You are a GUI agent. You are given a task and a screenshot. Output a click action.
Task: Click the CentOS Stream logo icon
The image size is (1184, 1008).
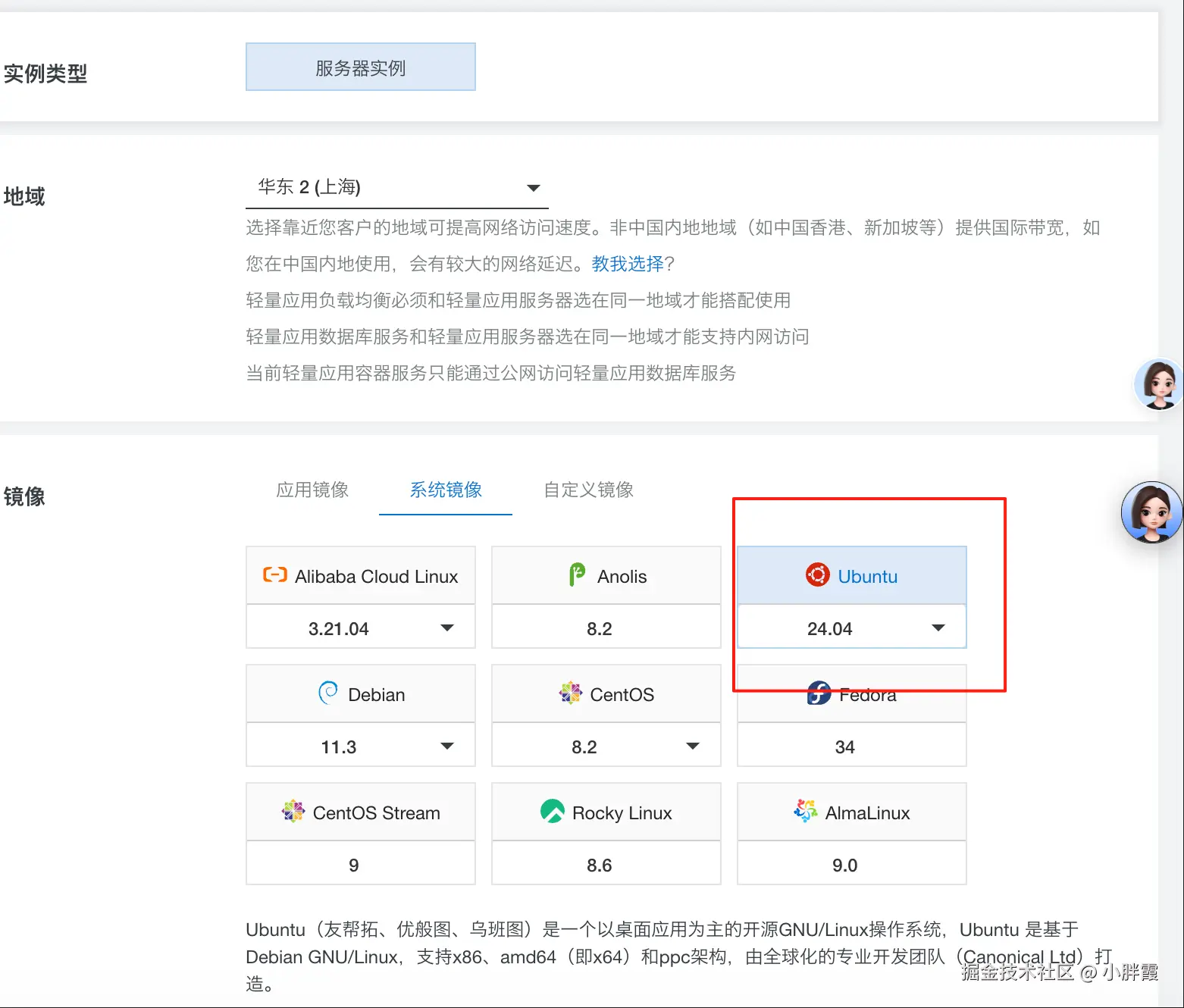(293, 811)
